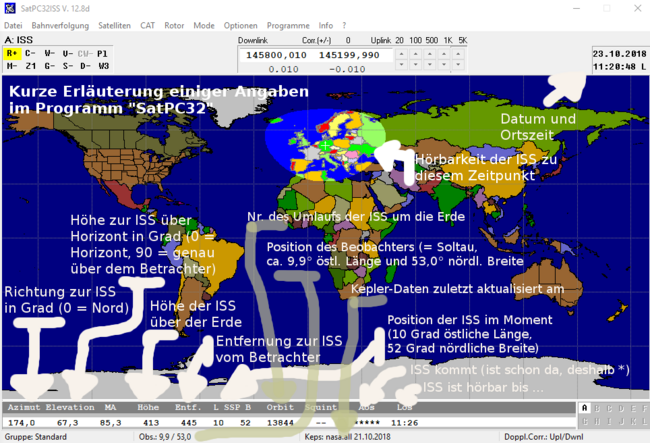Screen dimensions: 650x443
Task: Select satellite slot E
Action: tap(633, 408)
